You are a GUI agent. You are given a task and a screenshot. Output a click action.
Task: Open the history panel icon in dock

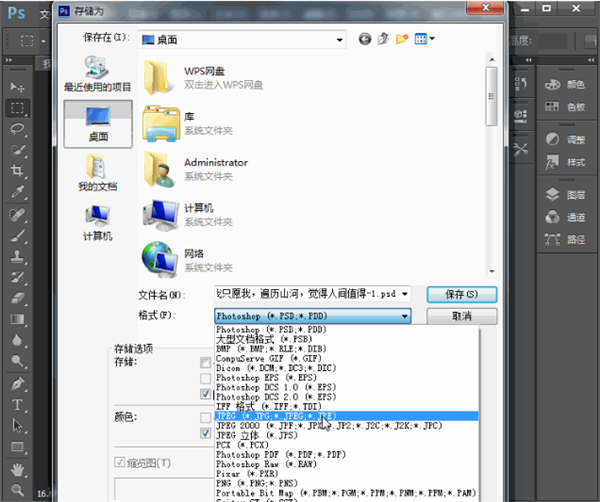click(521, 83)
